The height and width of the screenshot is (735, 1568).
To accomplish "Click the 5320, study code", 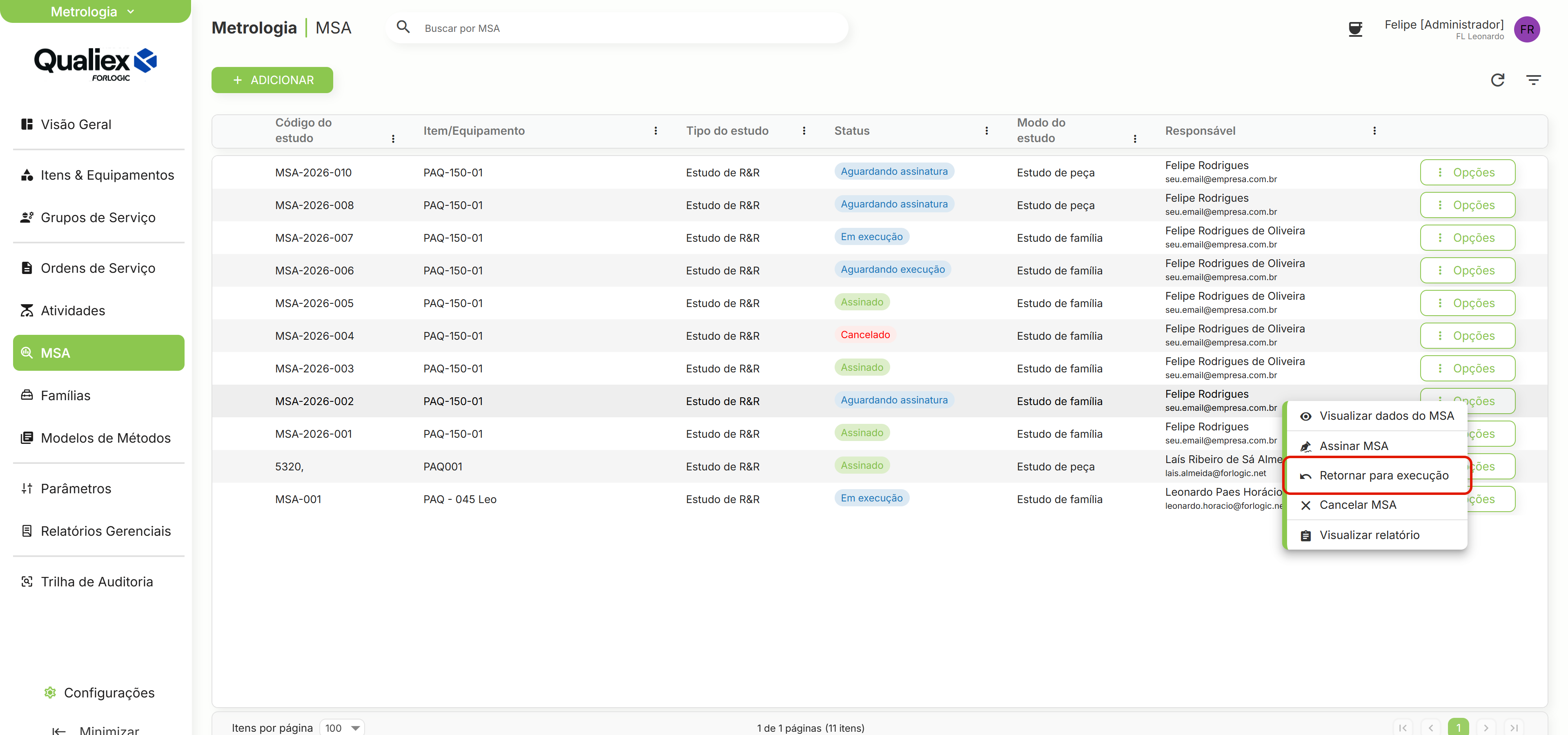I will [x=289, y=467].
